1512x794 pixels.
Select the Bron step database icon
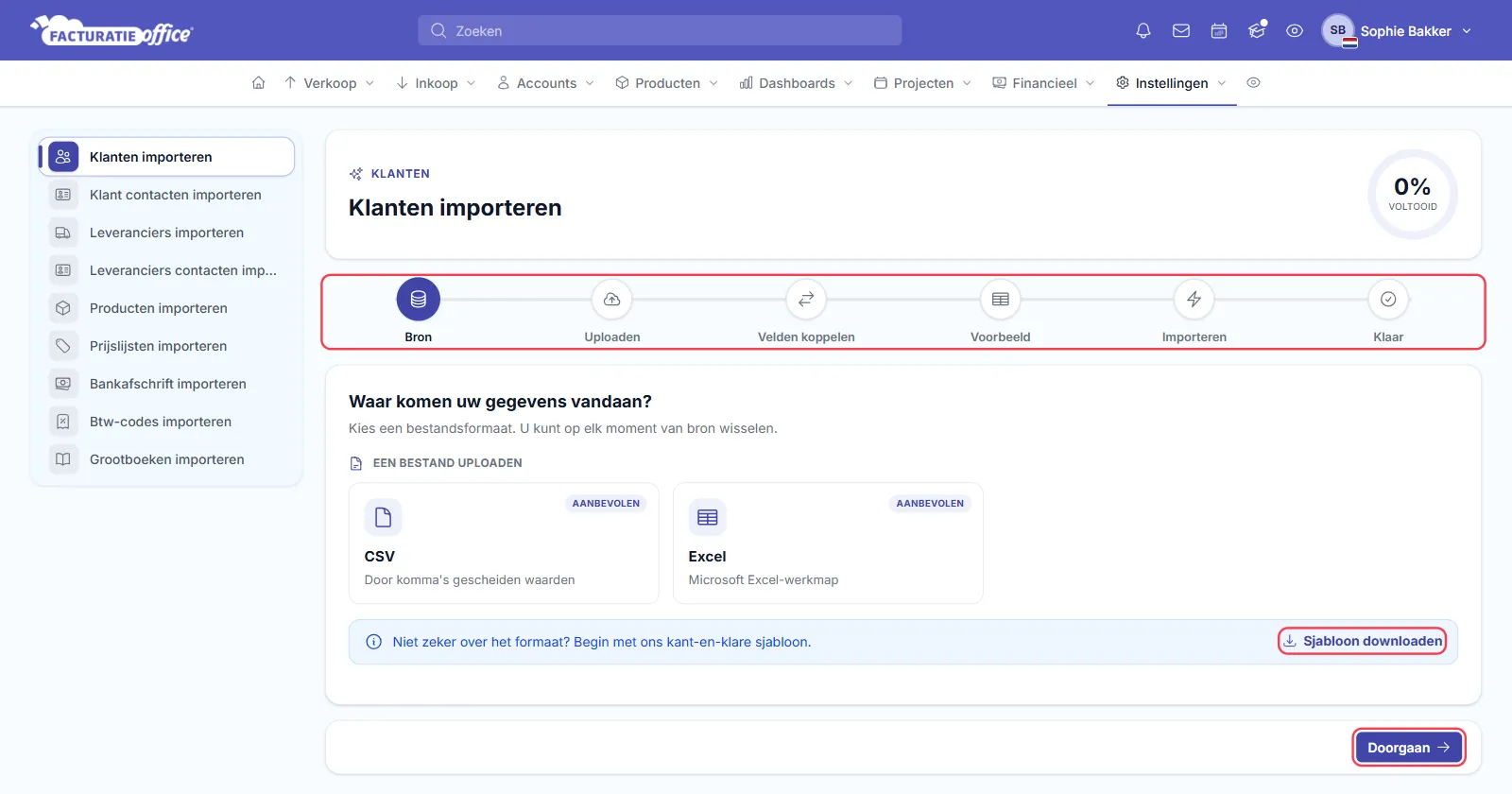[419, 299]
